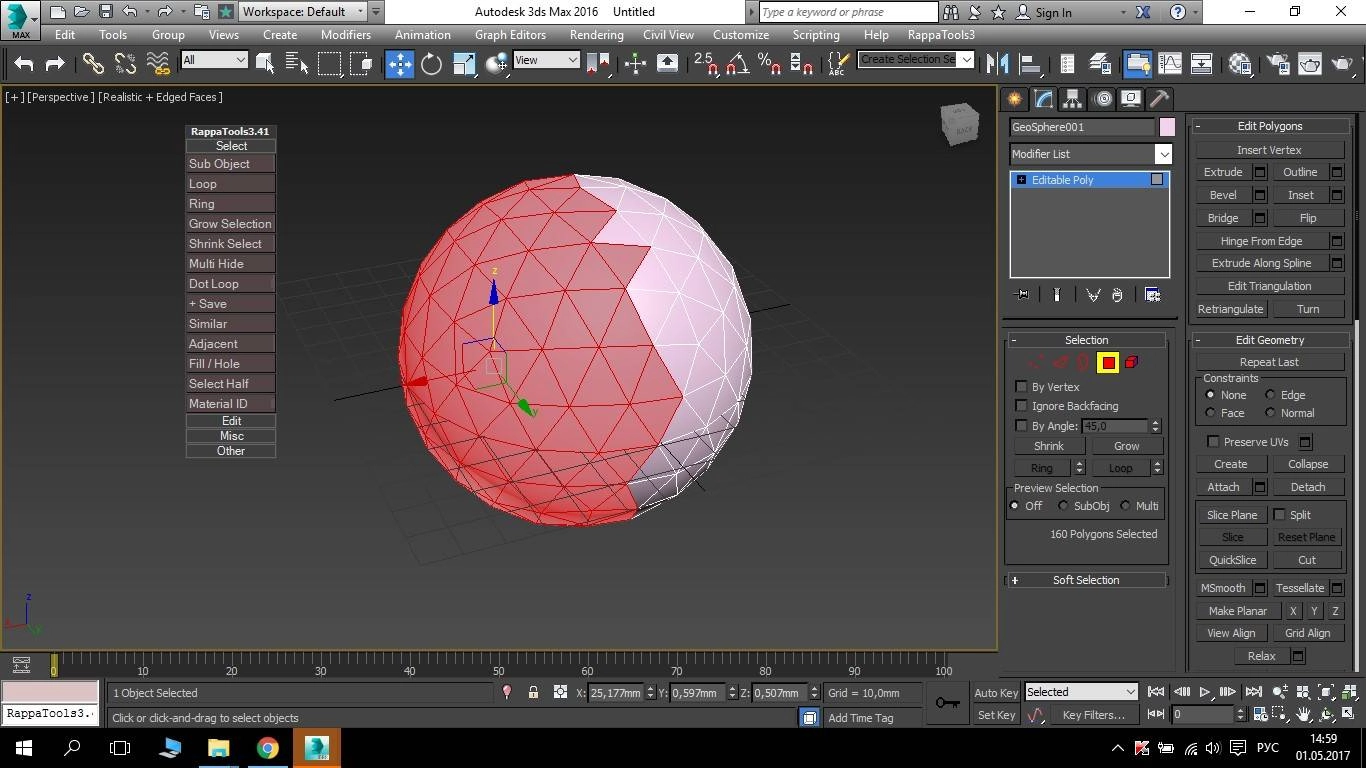Enable the By Angle checkbox

click(x=1021, y=426)
